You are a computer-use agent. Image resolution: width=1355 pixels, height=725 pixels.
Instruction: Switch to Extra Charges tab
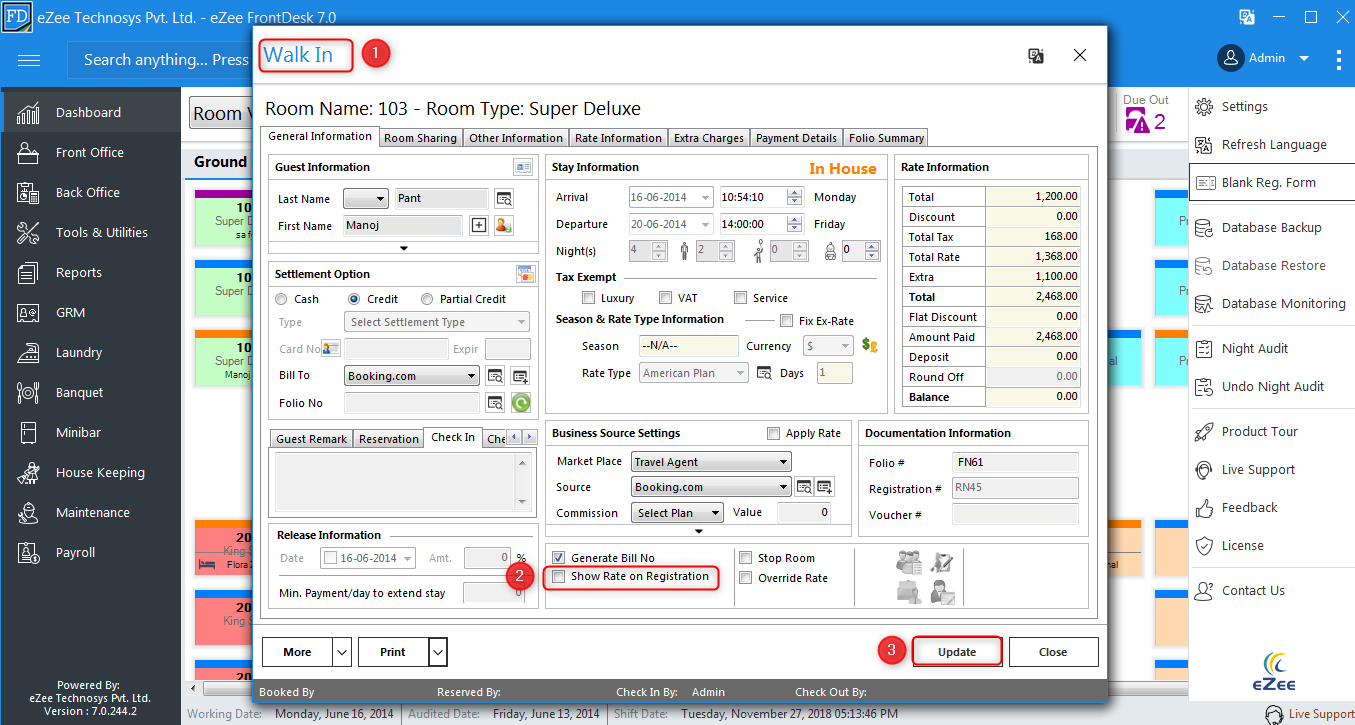click(709, 138)
